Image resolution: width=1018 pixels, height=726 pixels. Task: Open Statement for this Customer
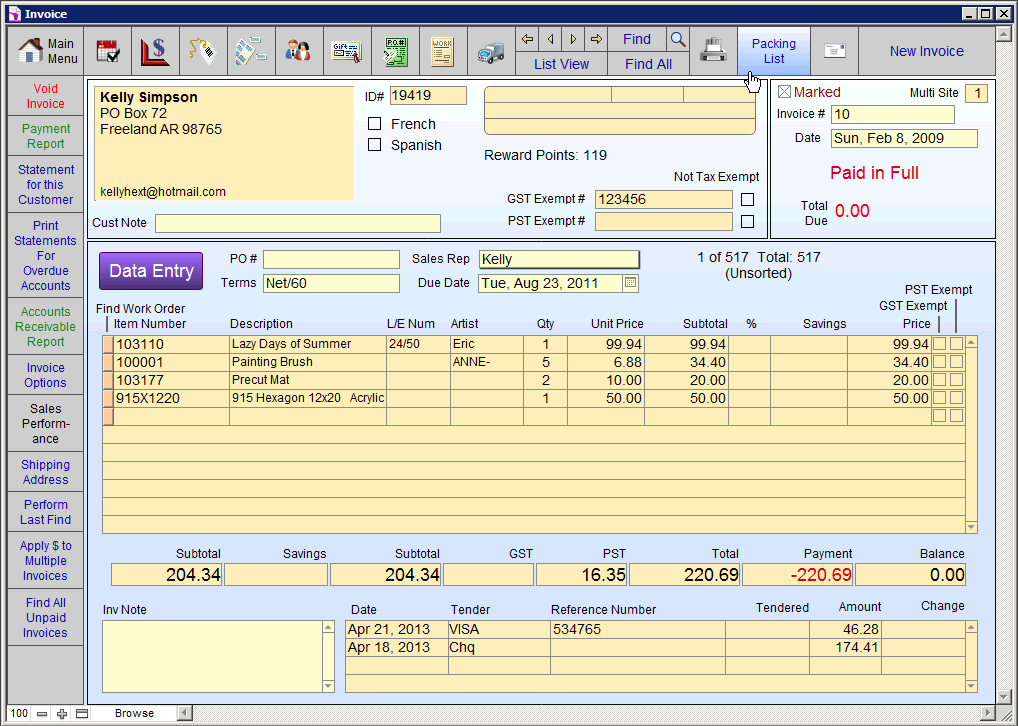[x=45, y=184]
